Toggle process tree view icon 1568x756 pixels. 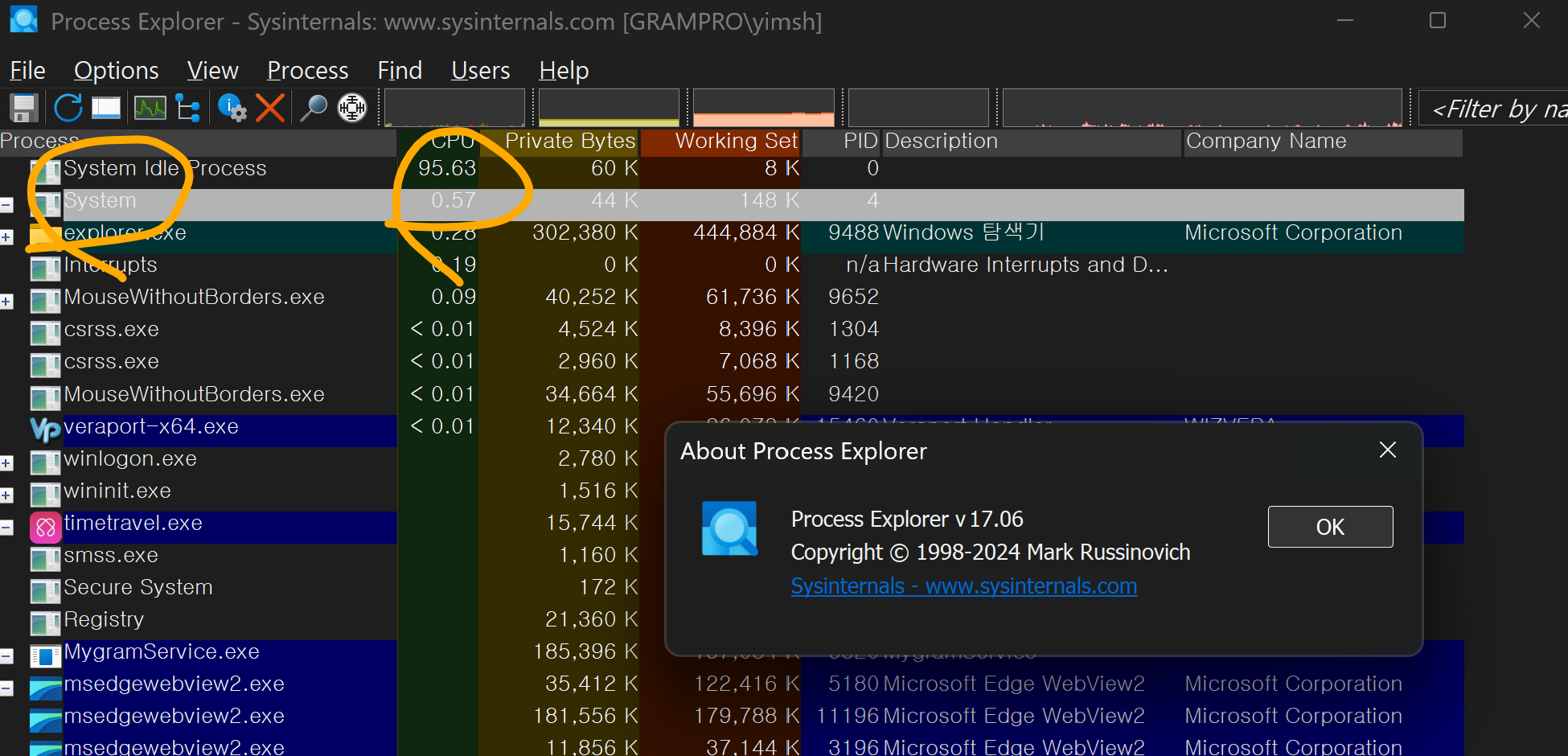tap(188, 108)
